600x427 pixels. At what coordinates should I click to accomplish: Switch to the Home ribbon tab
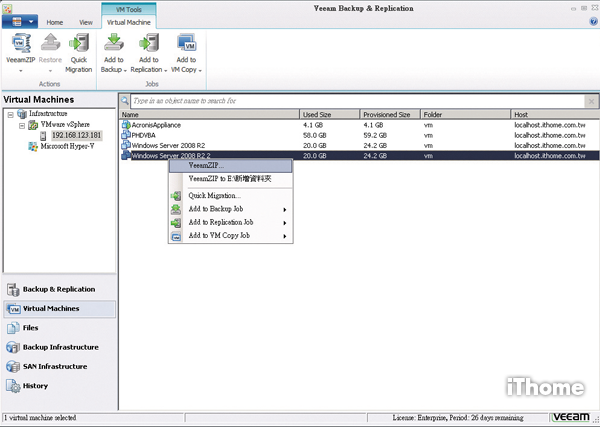tap(54, 20)
